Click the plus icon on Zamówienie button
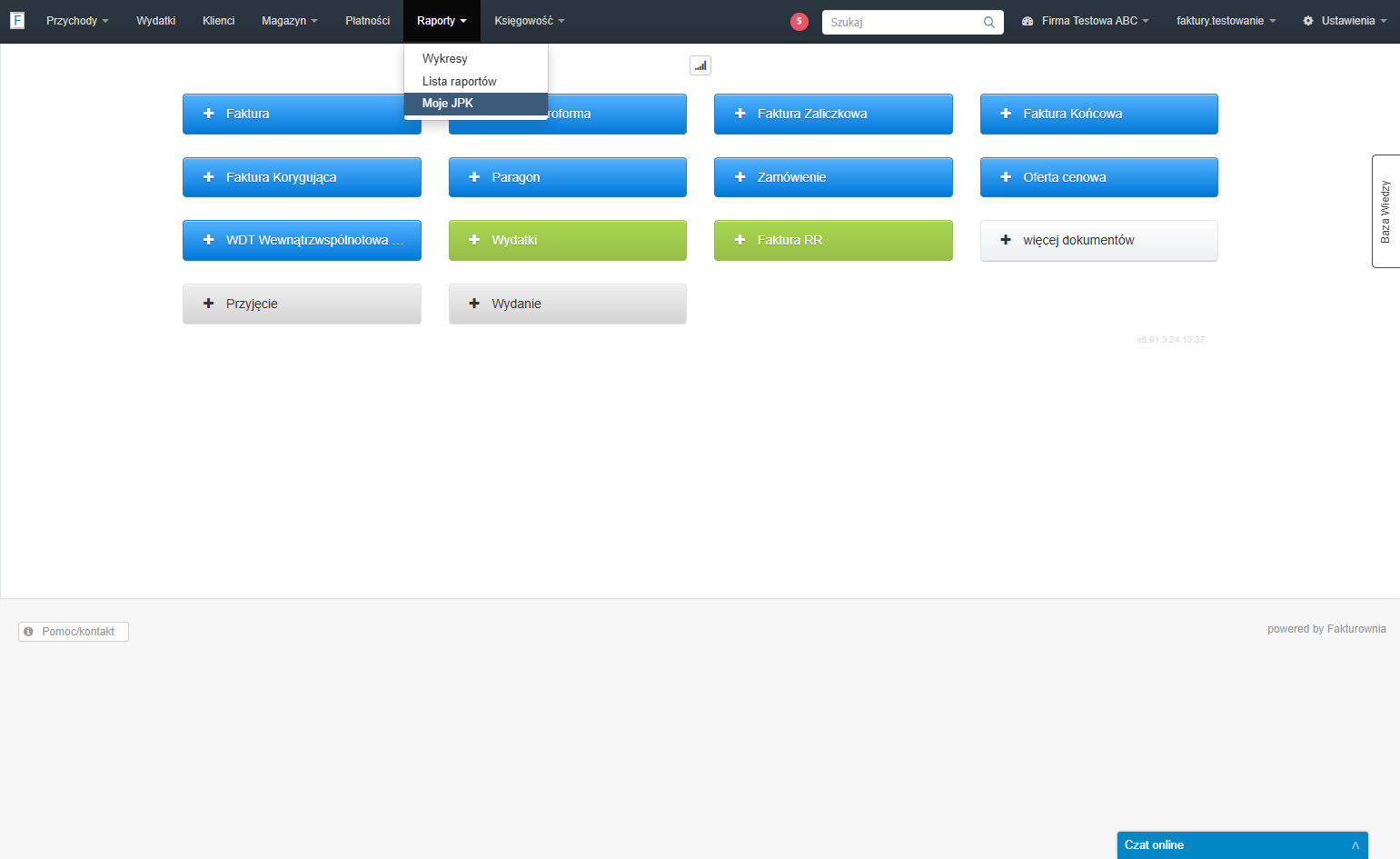Image resolution: width=1400 pixels, height=859 pixels. pyautogui.click(x=740, y=177)
